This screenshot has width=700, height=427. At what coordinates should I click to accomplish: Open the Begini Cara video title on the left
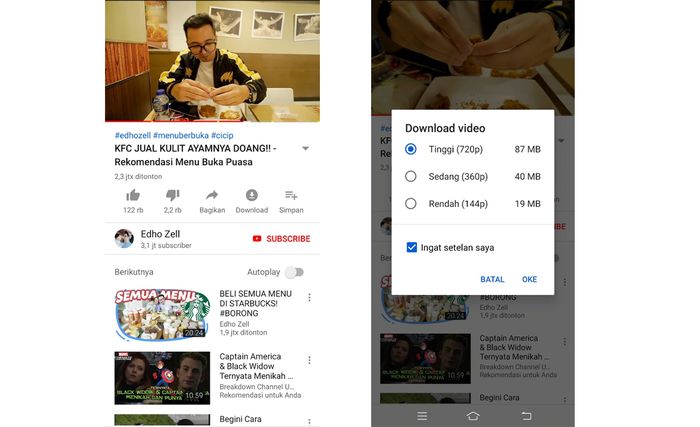[240, 419]
